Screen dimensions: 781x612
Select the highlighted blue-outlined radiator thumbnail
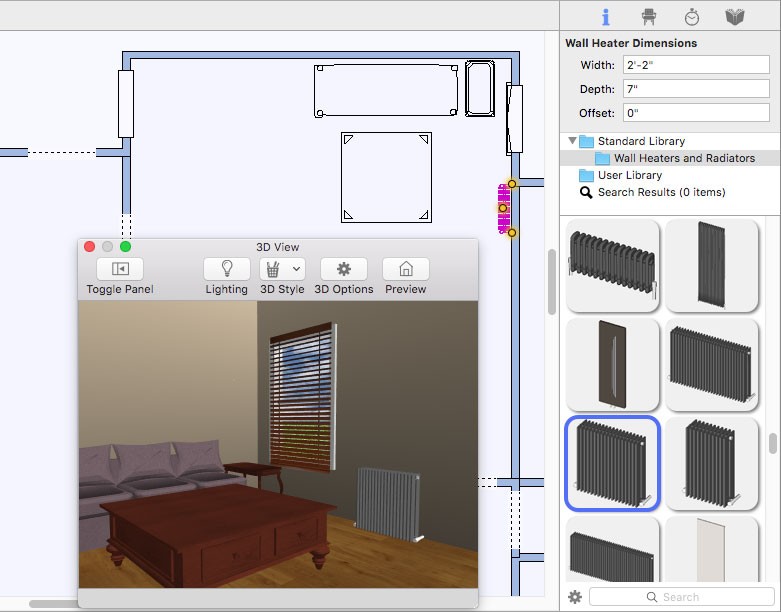coord(613,464)
